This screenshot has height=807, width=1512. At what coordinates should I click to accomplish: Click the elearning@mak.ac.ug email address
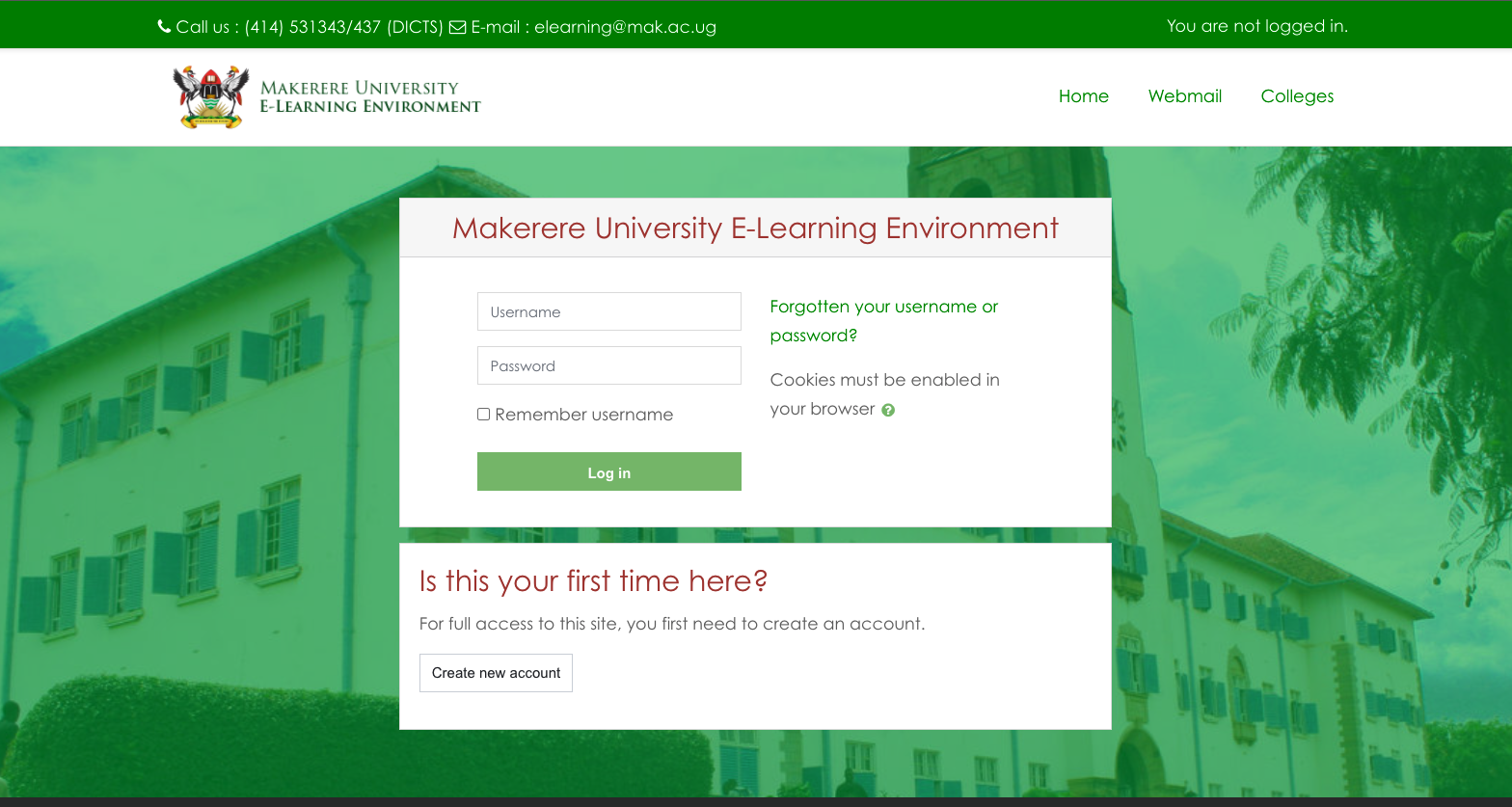pos(625,27)
